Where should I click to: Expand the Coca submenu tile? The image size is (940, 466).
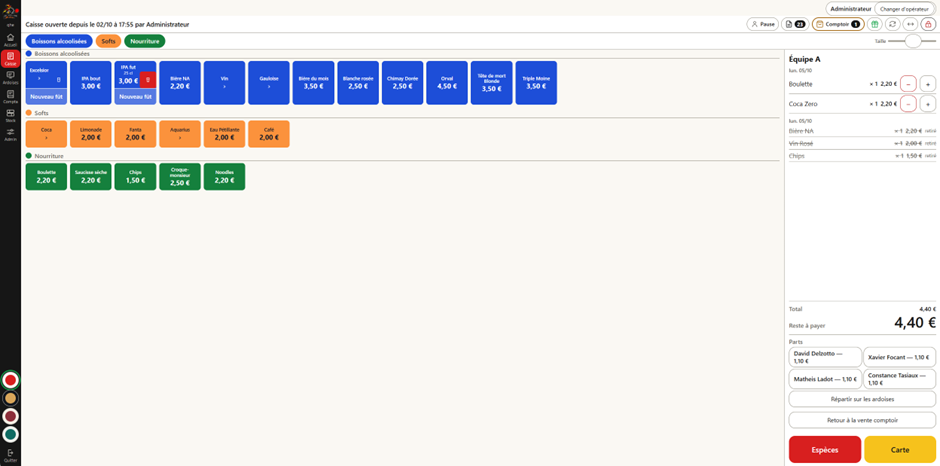click(x=46, y=134)
